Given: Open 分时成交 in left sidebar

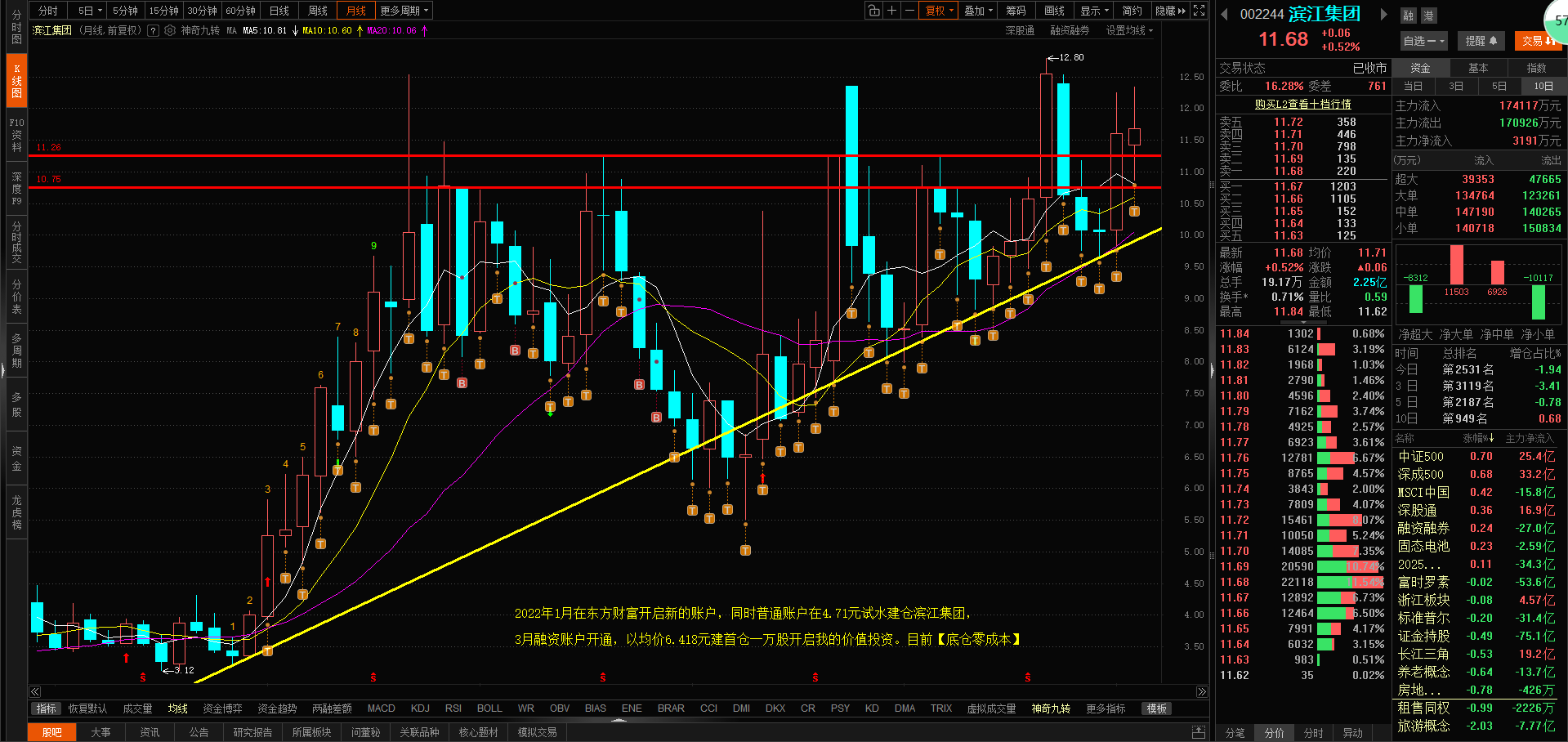Looking at the screenshot, I should click(16, 242).
